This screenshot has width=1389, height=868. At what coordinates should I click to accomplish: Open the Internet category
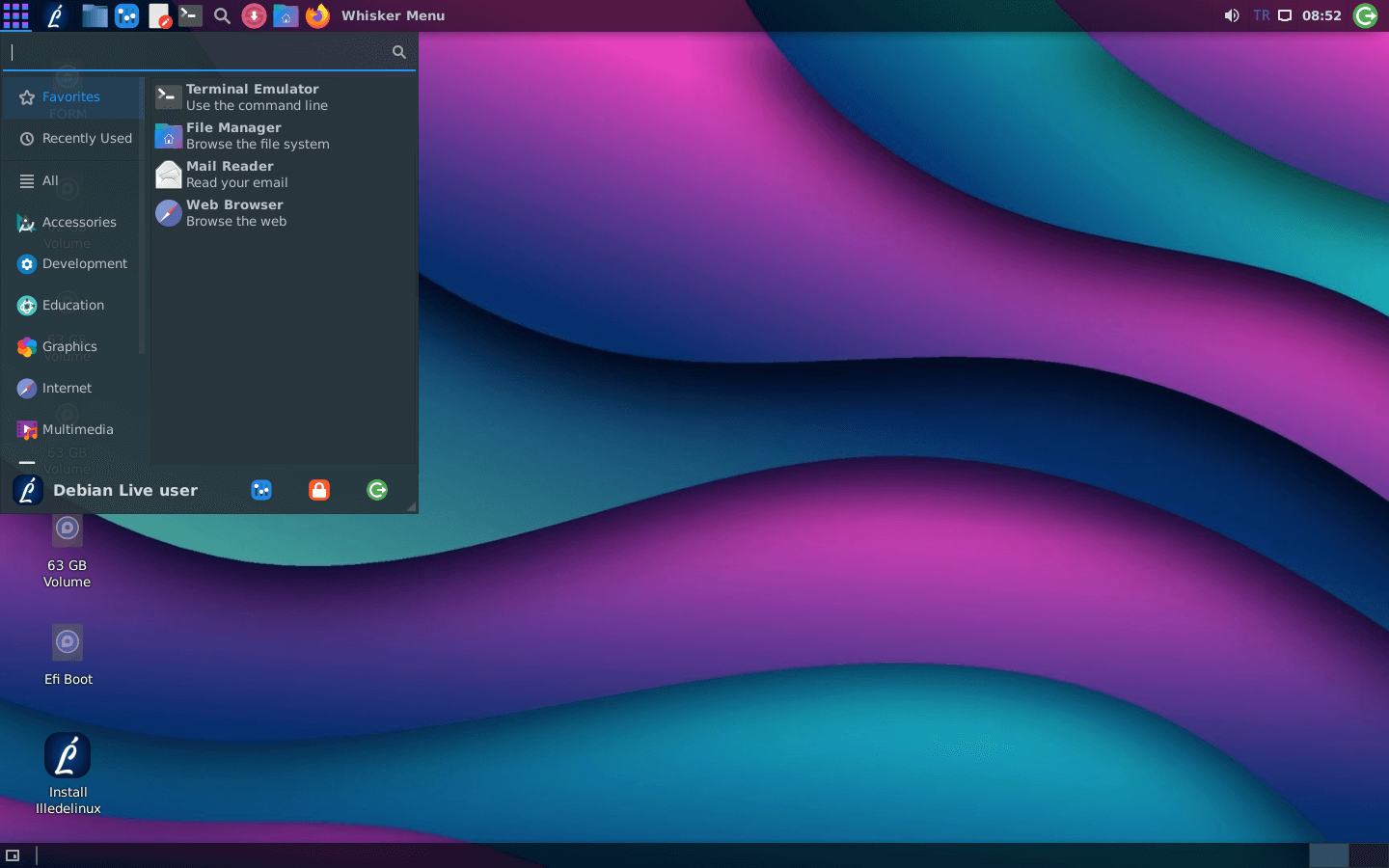coord(72,388)
